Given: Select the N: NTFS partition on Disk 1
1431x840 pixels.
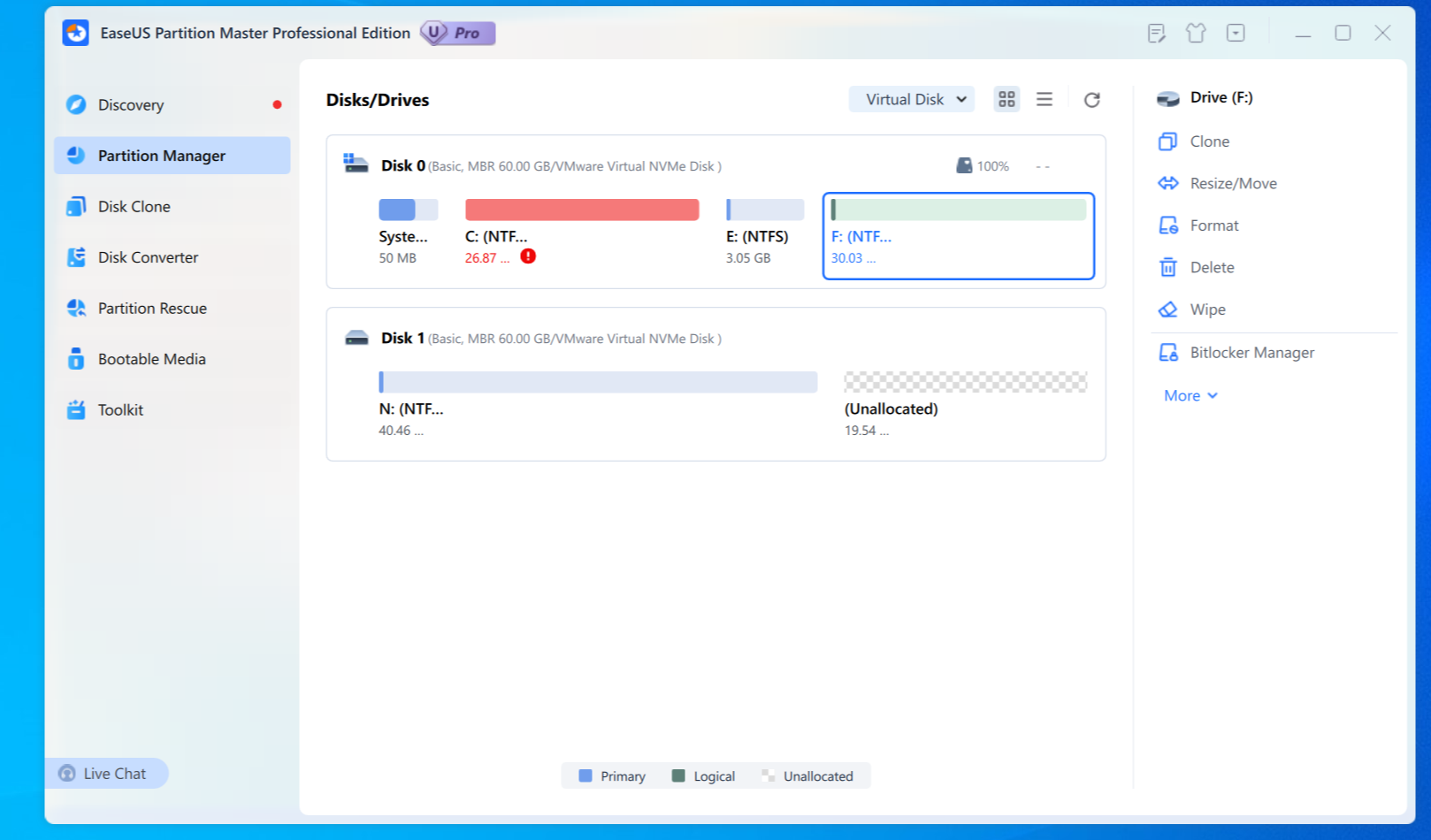Looking at the screenshot, I should (x=598, y=405).
